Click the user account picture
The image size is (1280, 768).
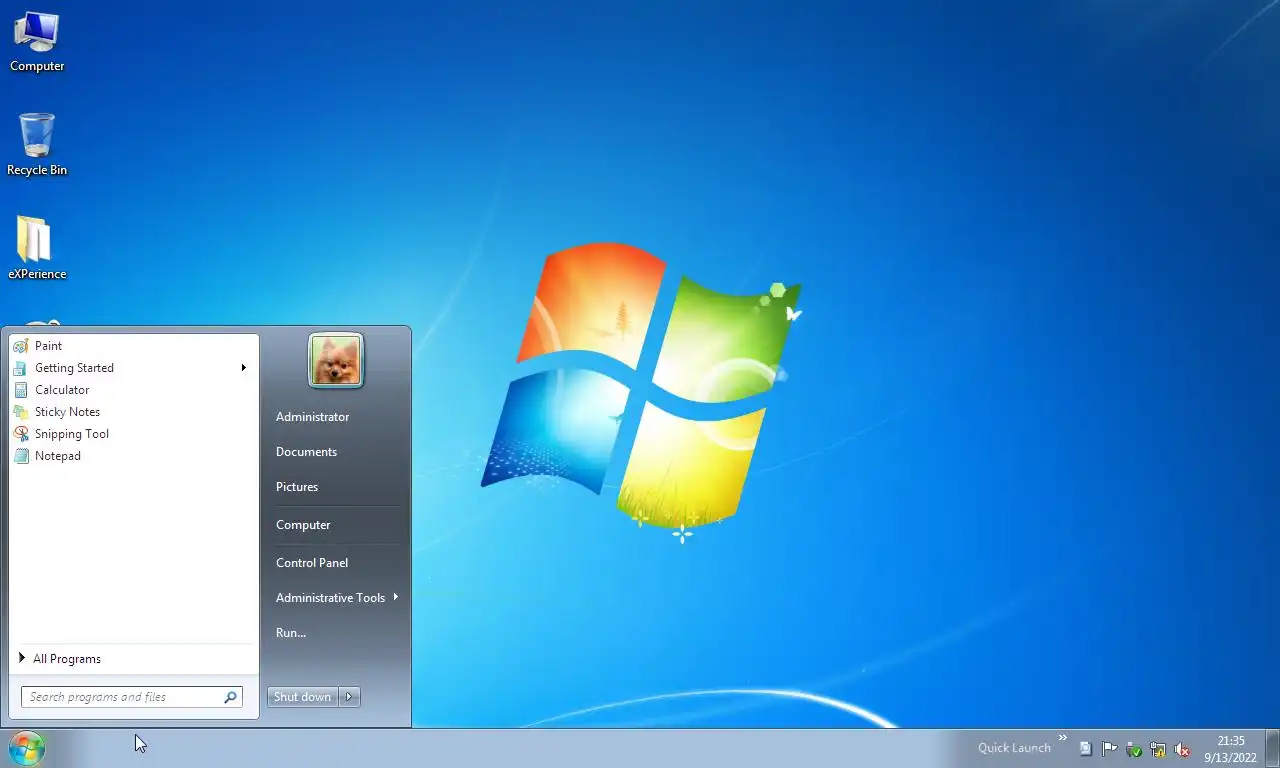[336, 360]
